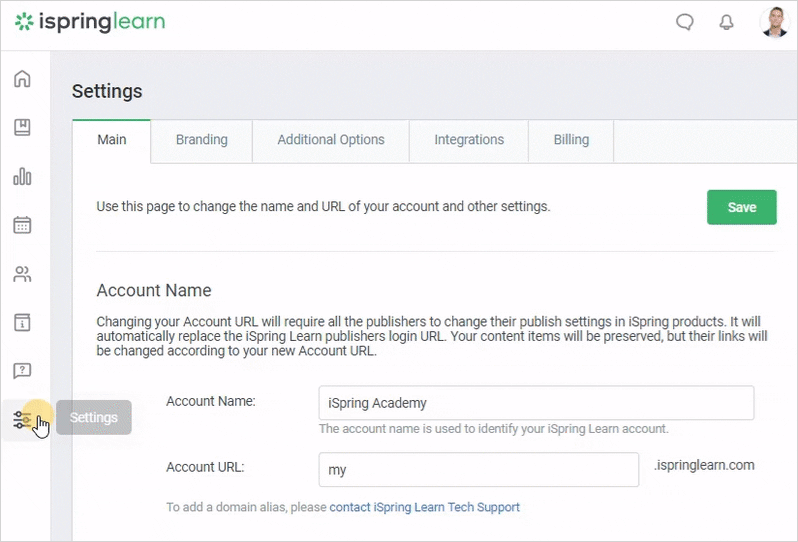This screenshot has height=542, width=798.
Task: Click the 'Account Name:' field label
Action: 211,401
